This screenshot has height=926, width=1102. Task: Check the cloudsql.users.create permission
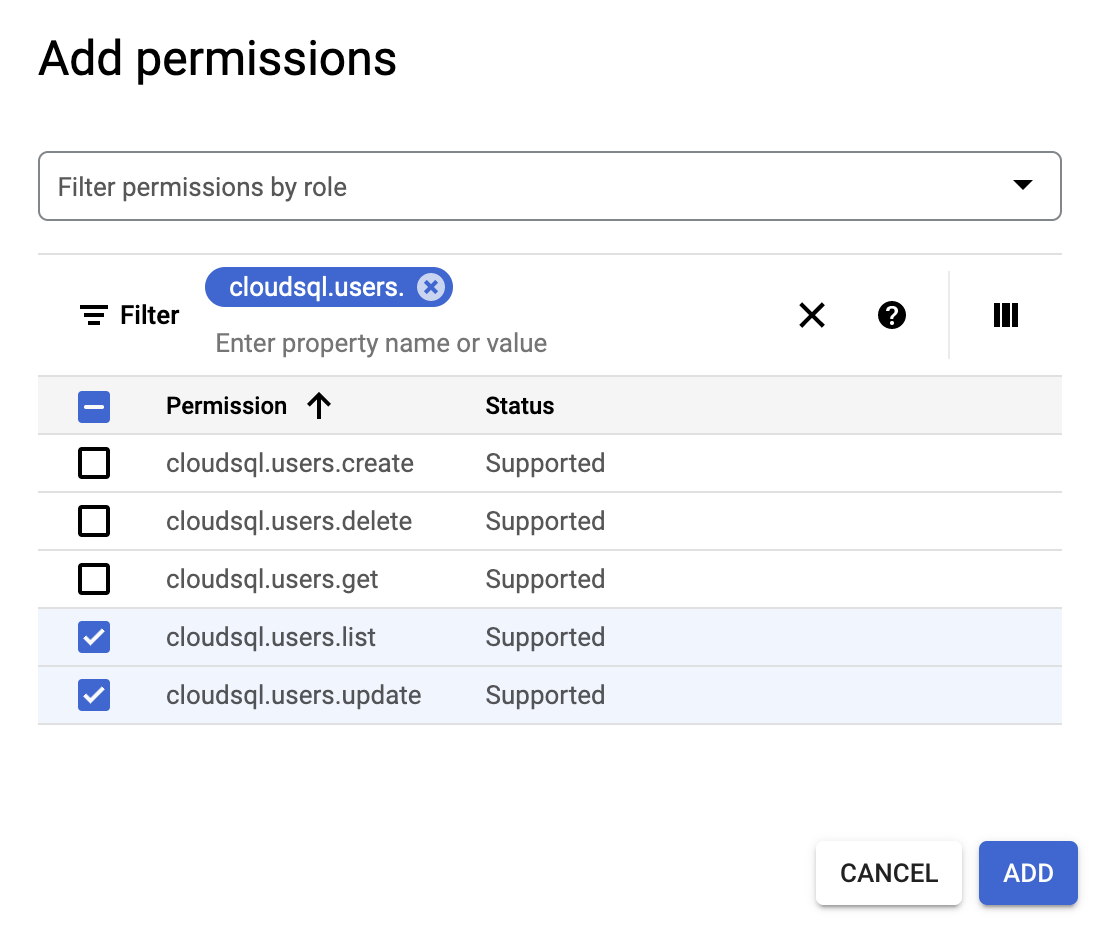[x=94, y=464]
